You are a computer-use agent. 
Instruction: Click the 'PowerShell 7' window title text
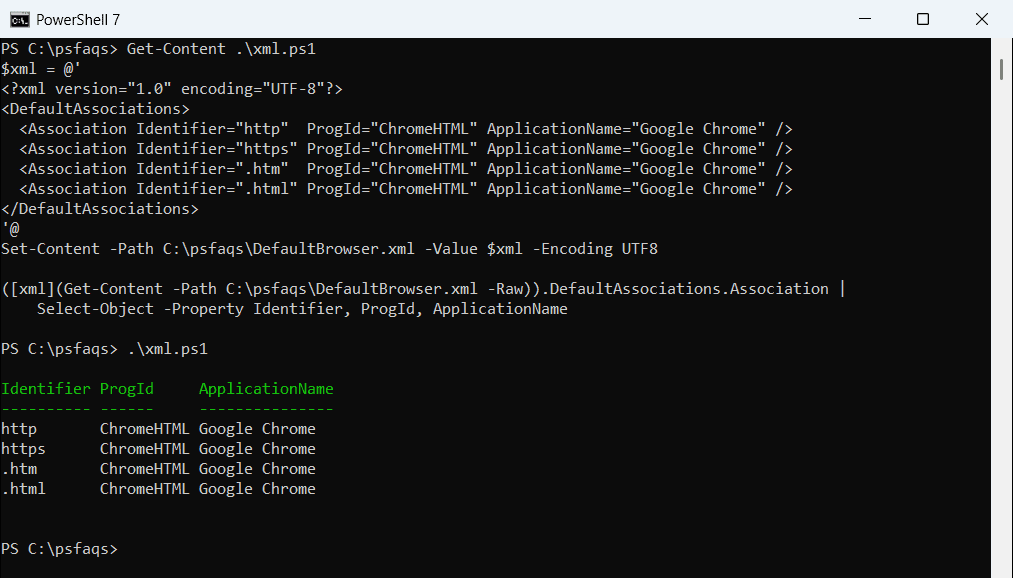(x=78, y=20)
